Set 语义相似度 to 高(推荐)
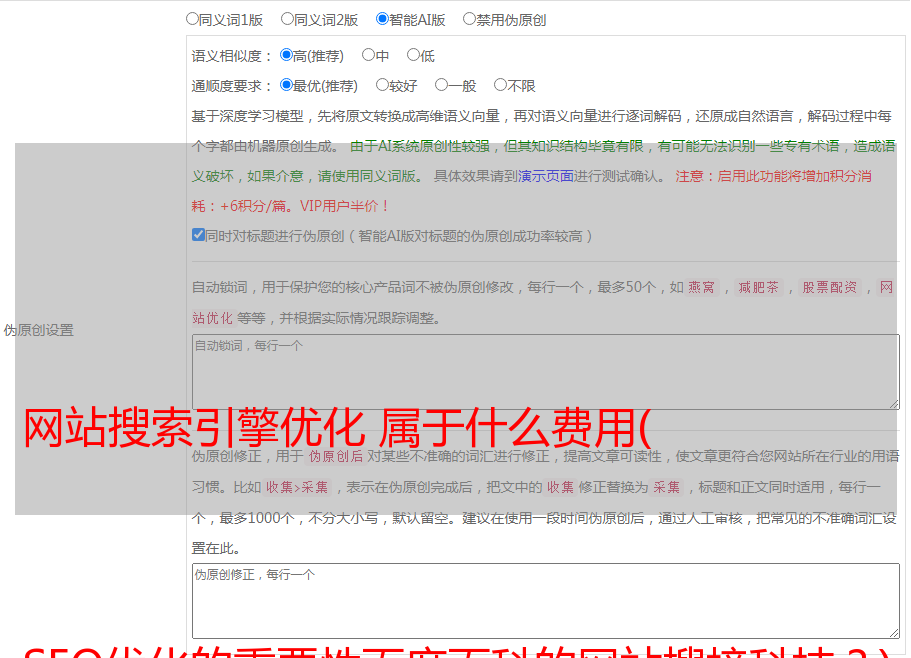911x658 pixels. [286, 56]
